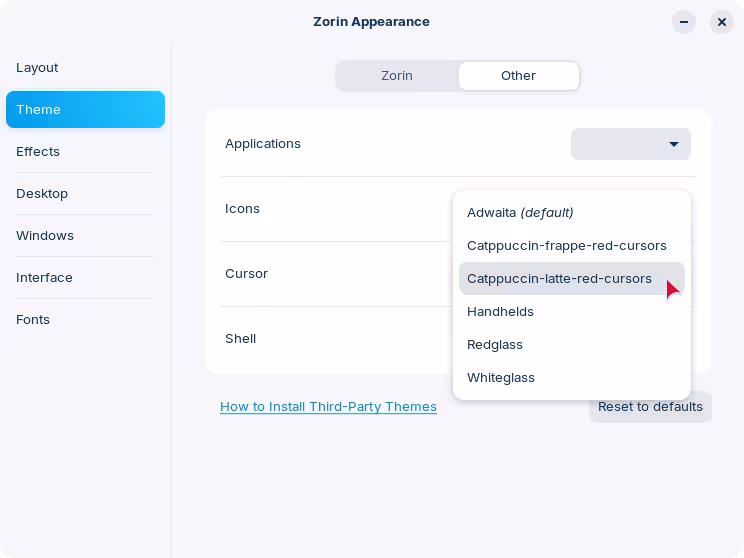Click the Reset to defaults button

(650, 407)
